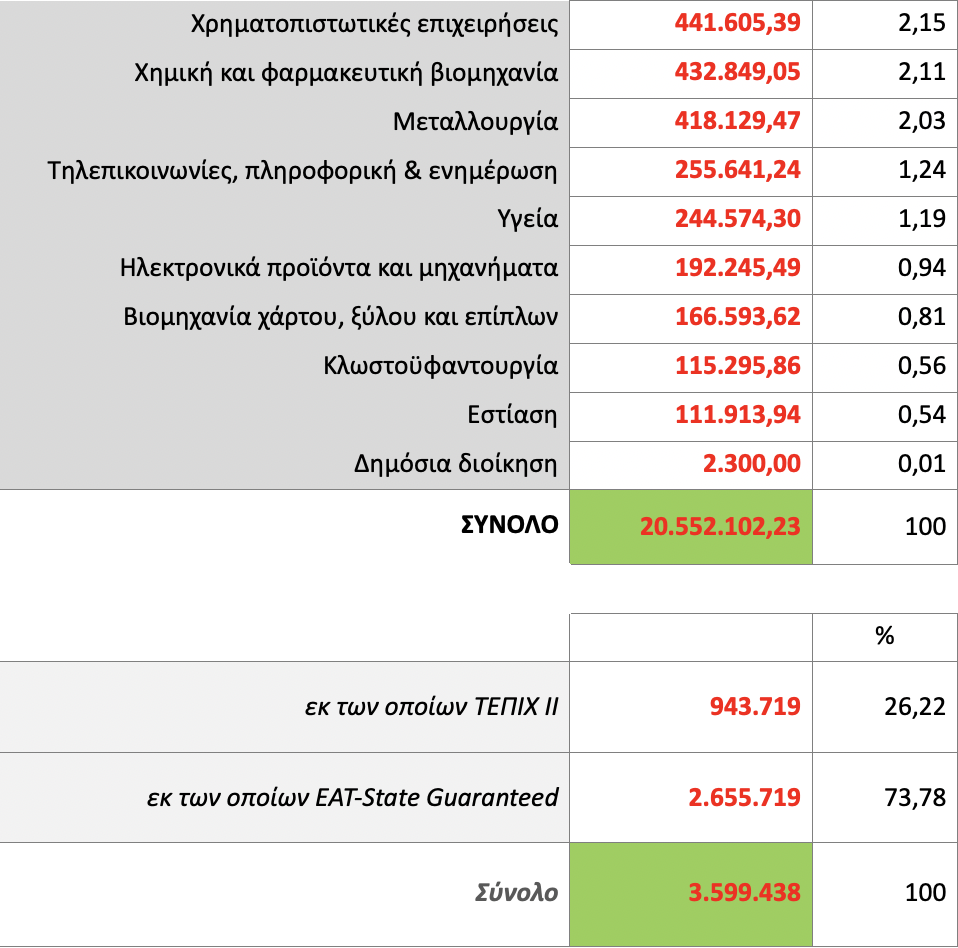The height and width of the screenshot is (948, 958).
Task: Select the Χρηματοπιστωτικές επιχειρήσεις label cell
Action: coord(374,23)
